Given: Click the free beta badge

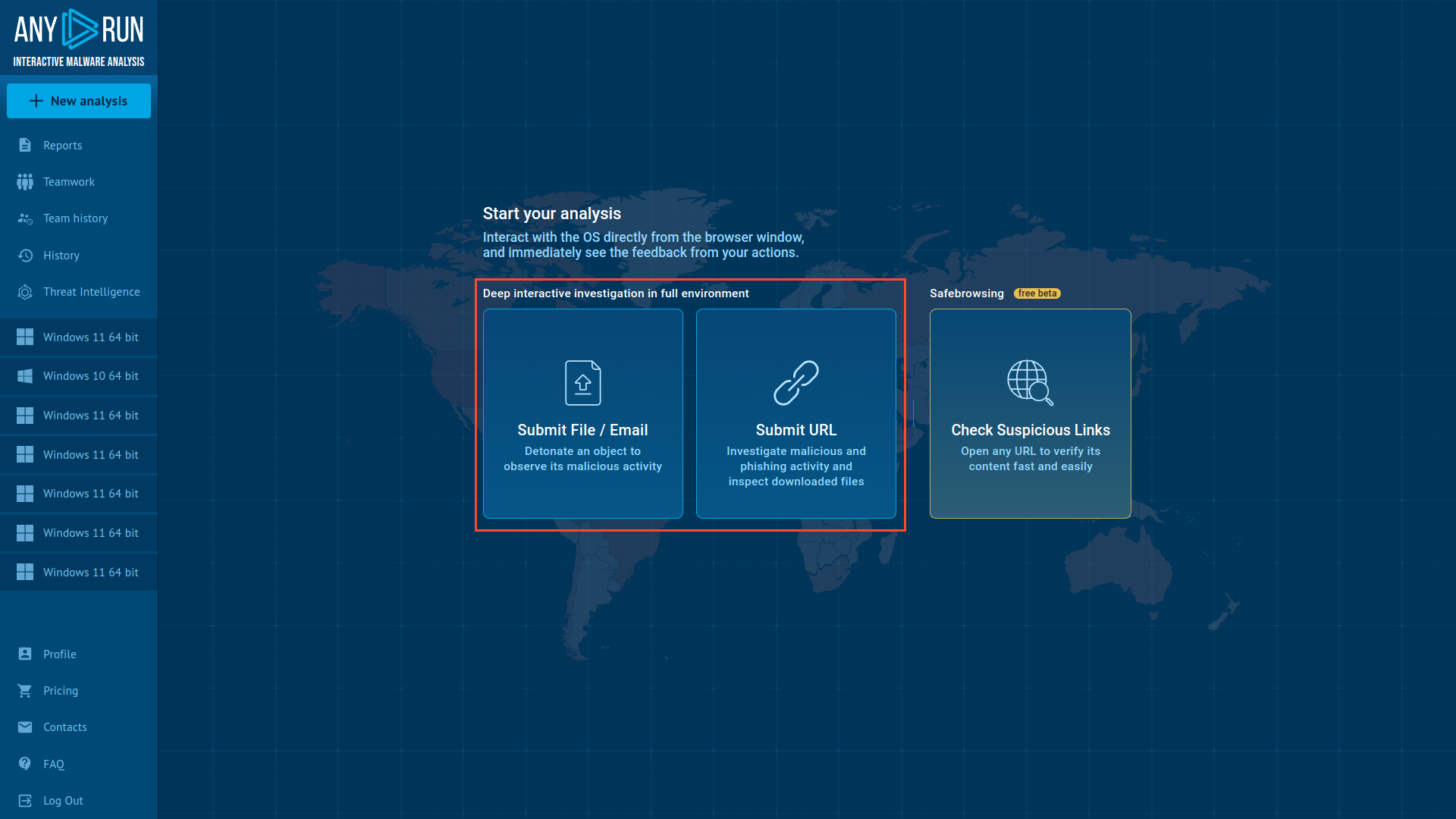Looking at the screenshot, I should coord(1037,293).
